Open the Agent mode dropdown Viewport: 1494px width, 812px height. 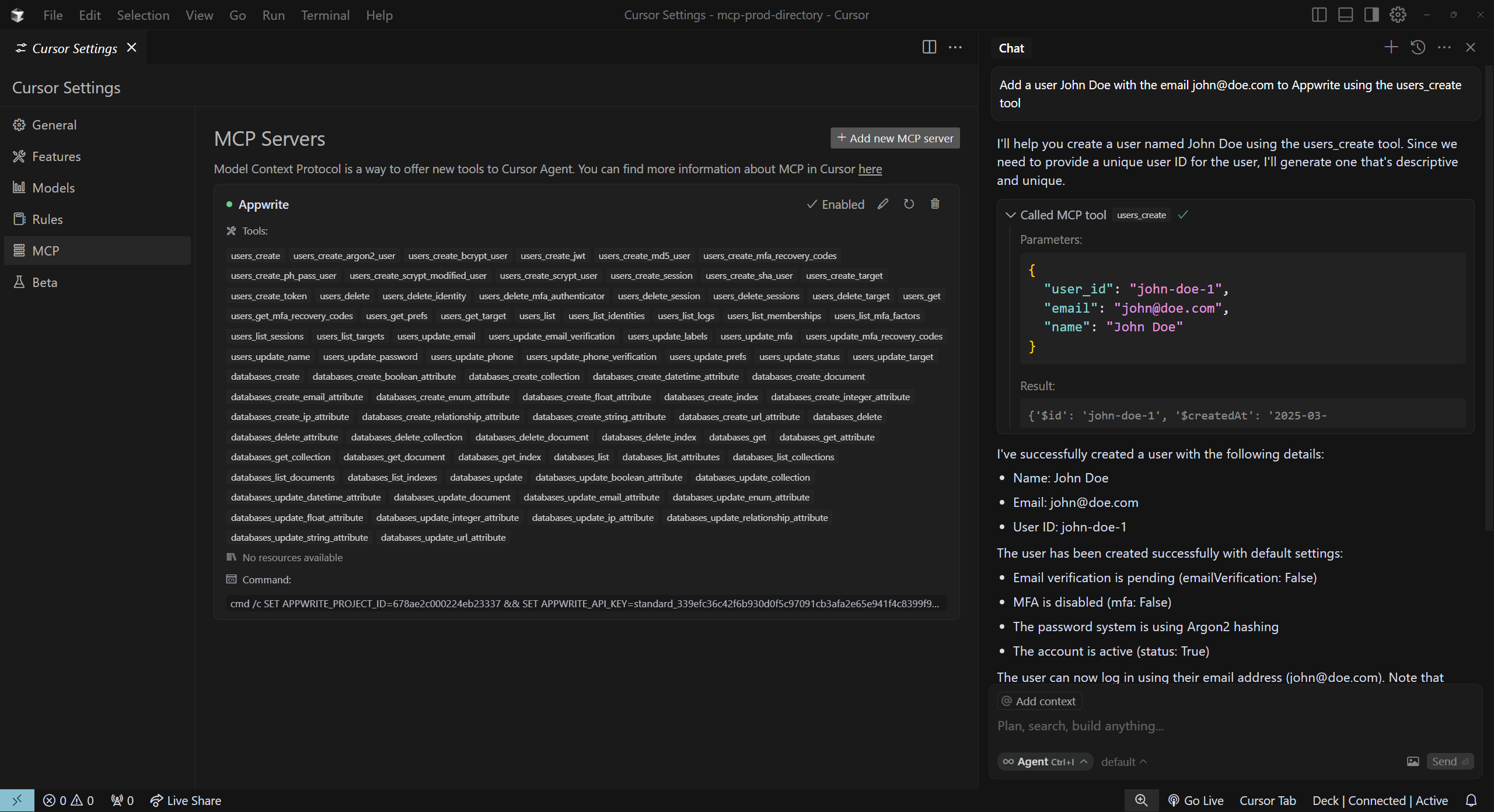(x=1045, y=762)
